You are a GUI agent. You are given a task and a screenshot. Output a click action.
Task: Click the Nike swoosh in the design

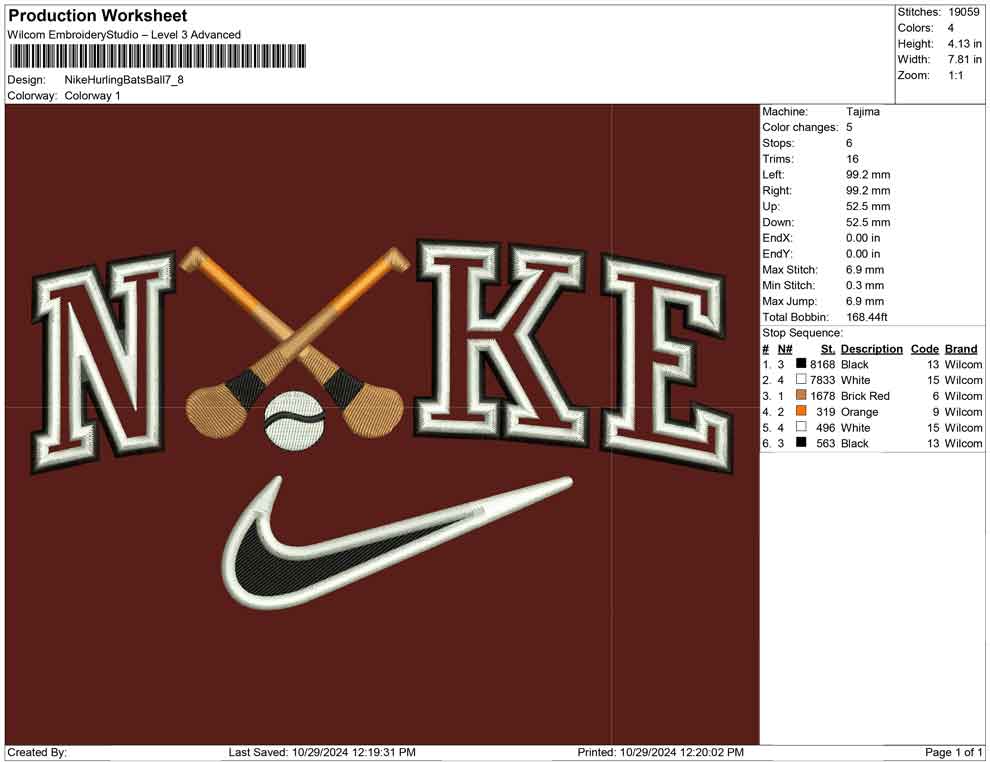[398, 543]
